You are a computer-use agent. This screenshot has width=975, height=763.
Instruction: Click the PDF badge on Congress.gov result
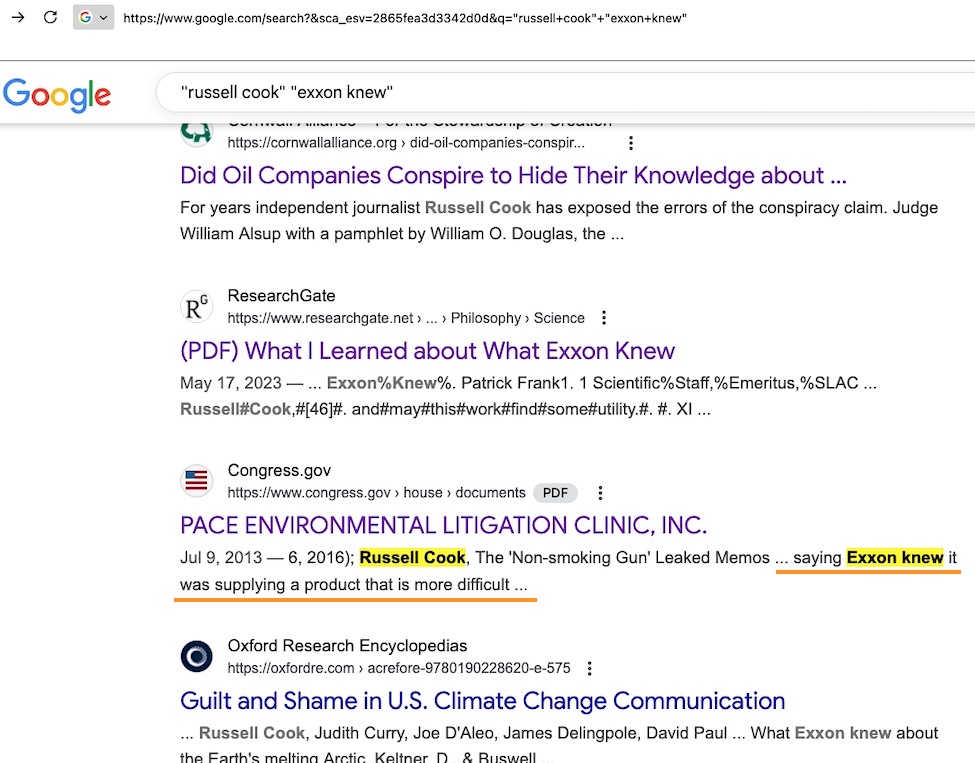(556, 493)
